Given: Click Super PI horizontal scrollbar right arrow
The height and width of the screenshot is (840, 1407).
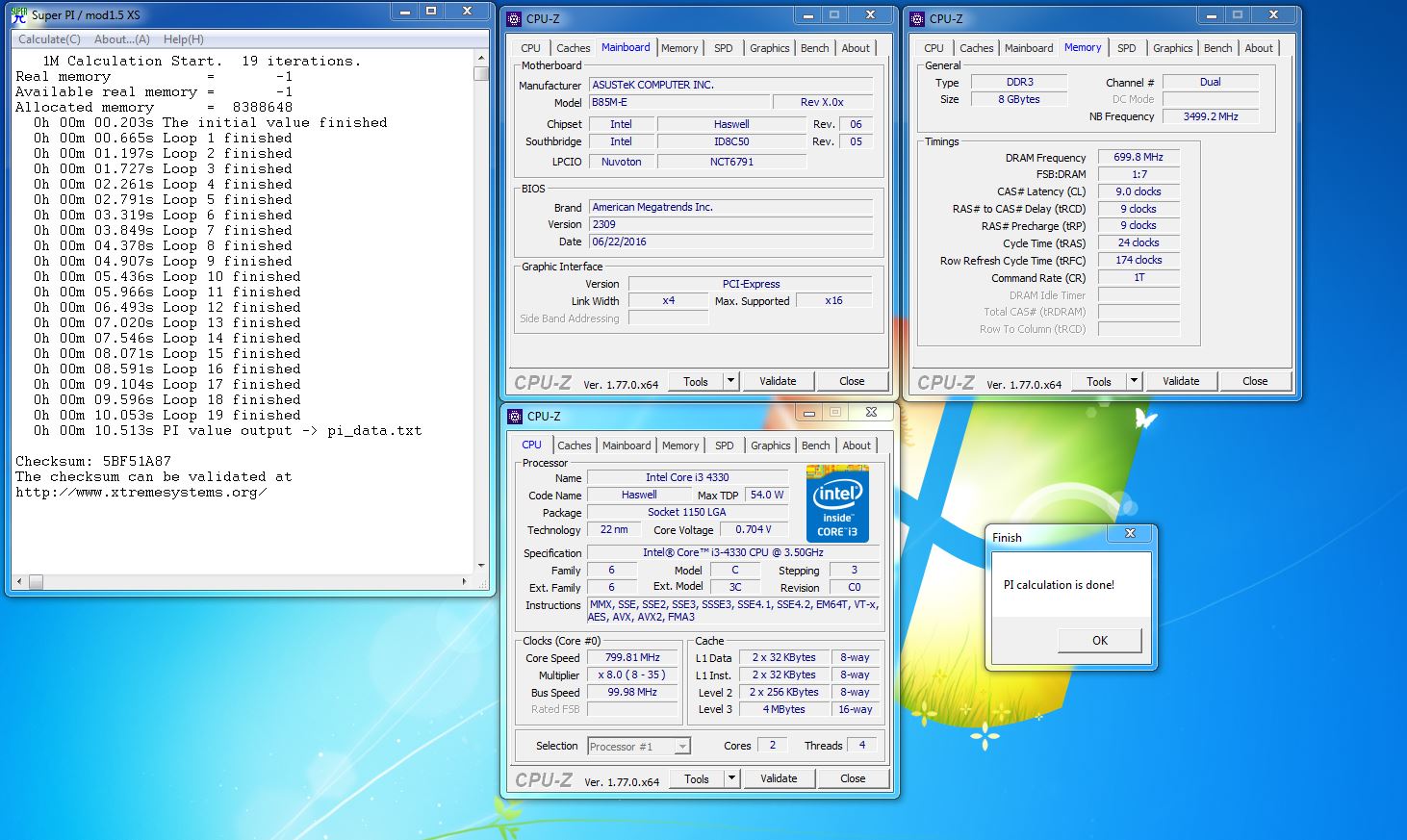Looking at the screenshot, I should tap(465, 581).
